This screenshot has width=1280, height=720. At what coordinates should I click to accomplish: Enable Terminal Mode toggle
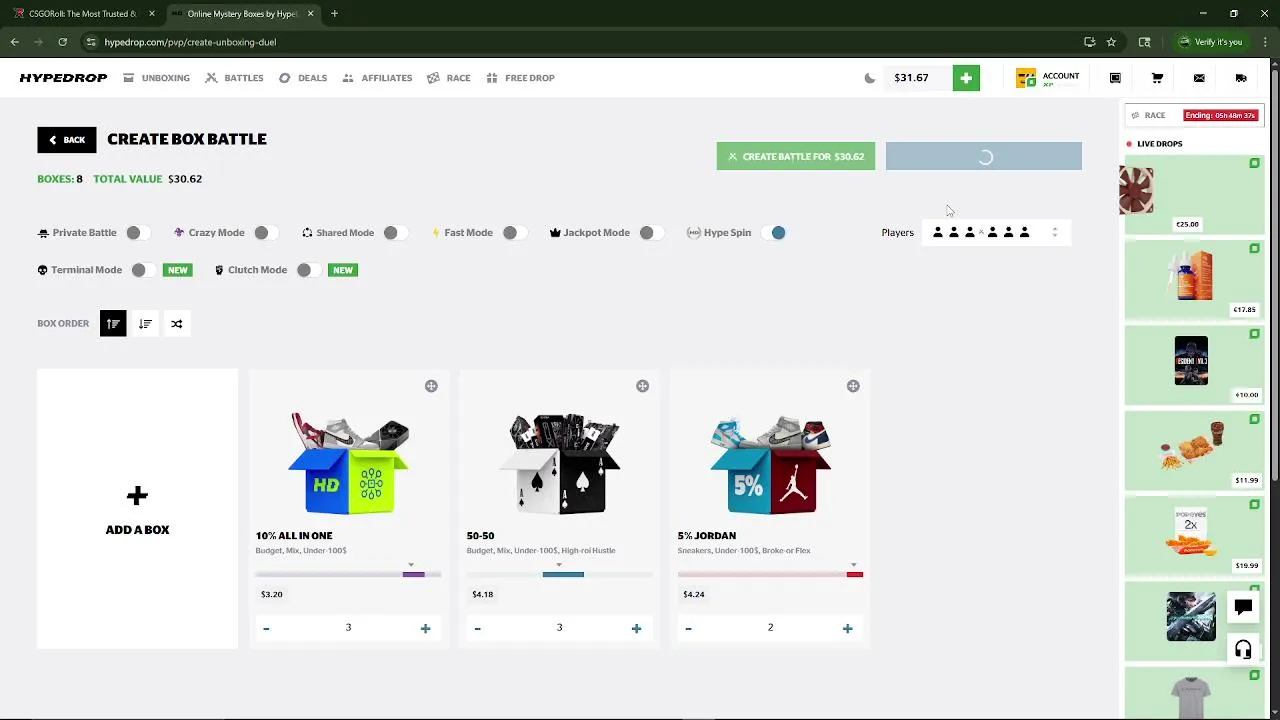click(144, 270)
